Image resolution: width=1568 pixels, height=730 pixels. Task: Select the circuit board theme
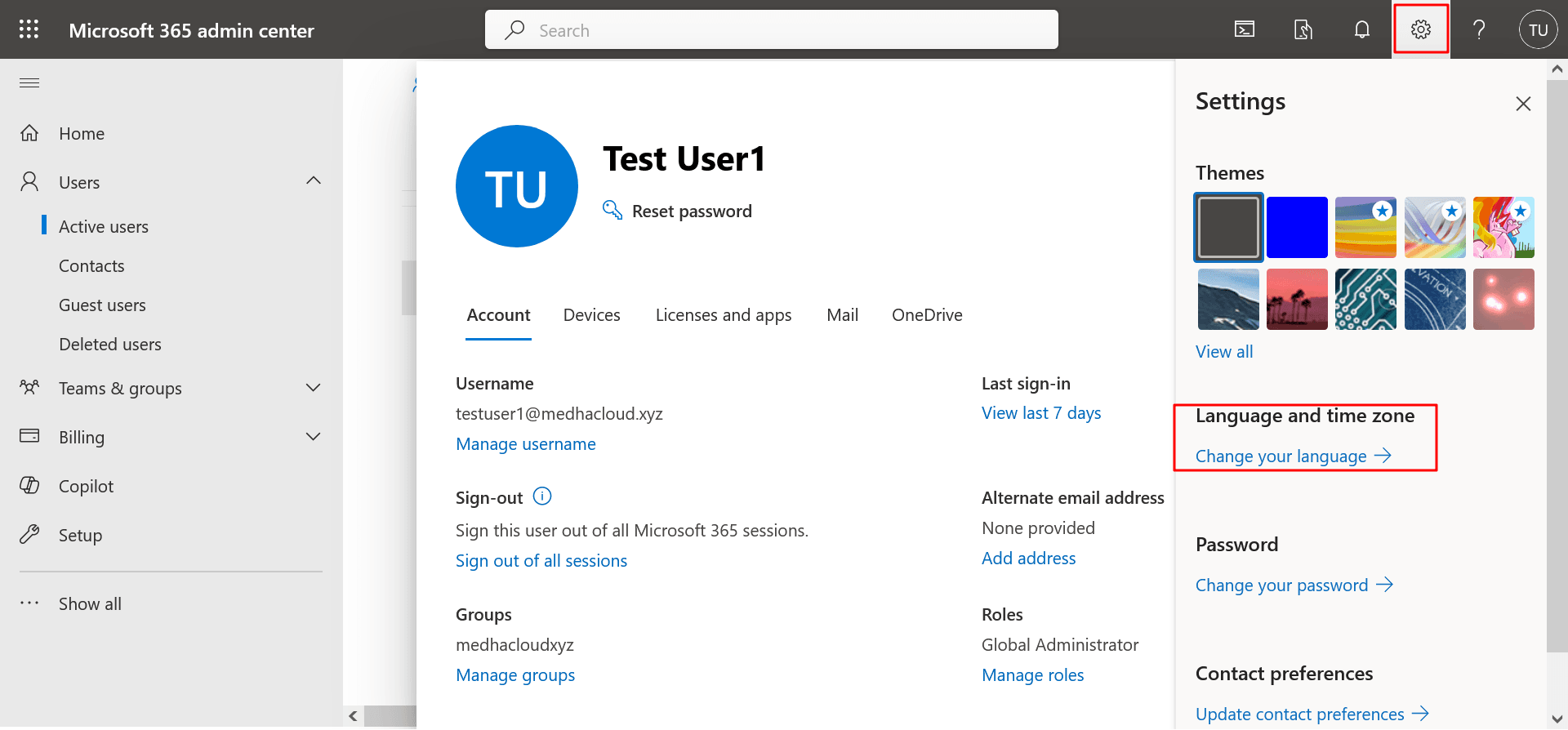click(x=1365, y=299)
